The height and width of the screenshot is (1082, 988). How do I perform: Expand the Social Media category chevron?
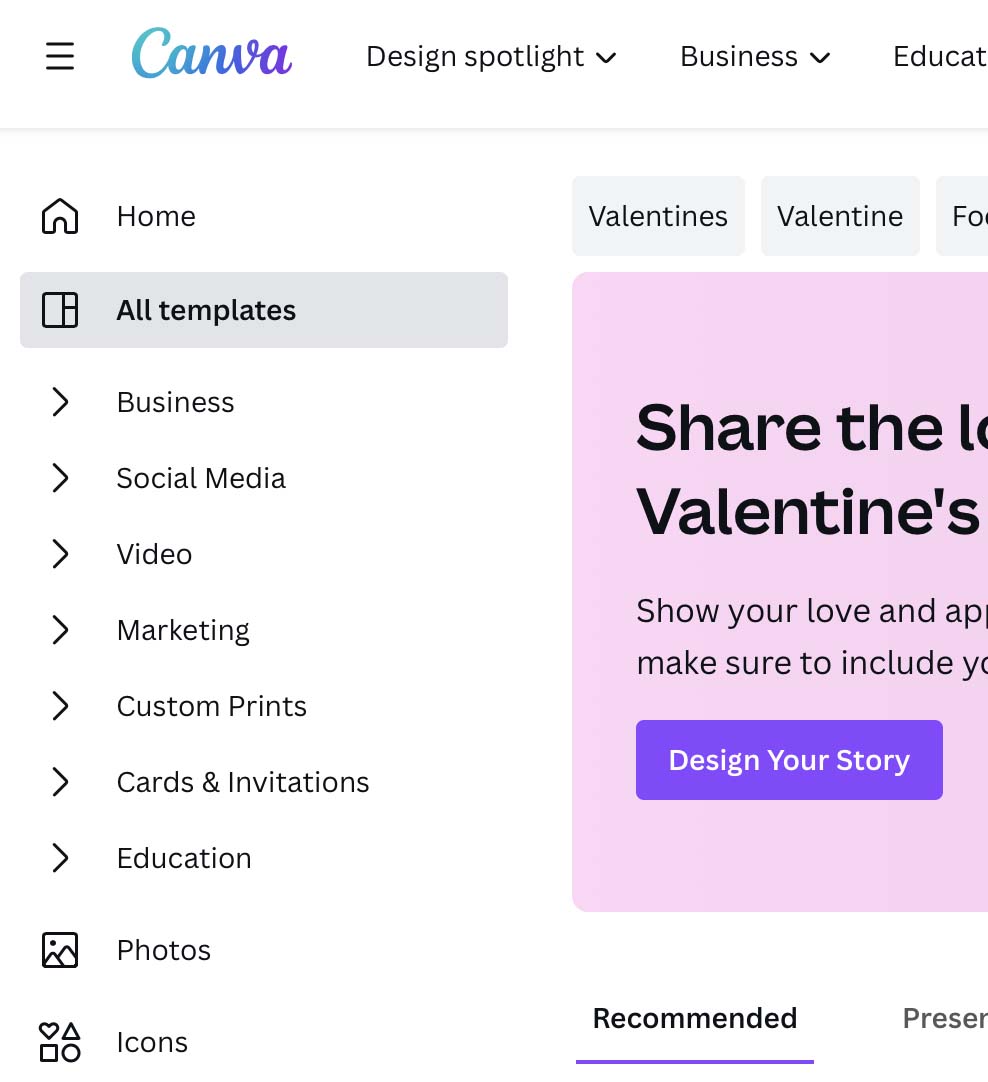(61, 478)
